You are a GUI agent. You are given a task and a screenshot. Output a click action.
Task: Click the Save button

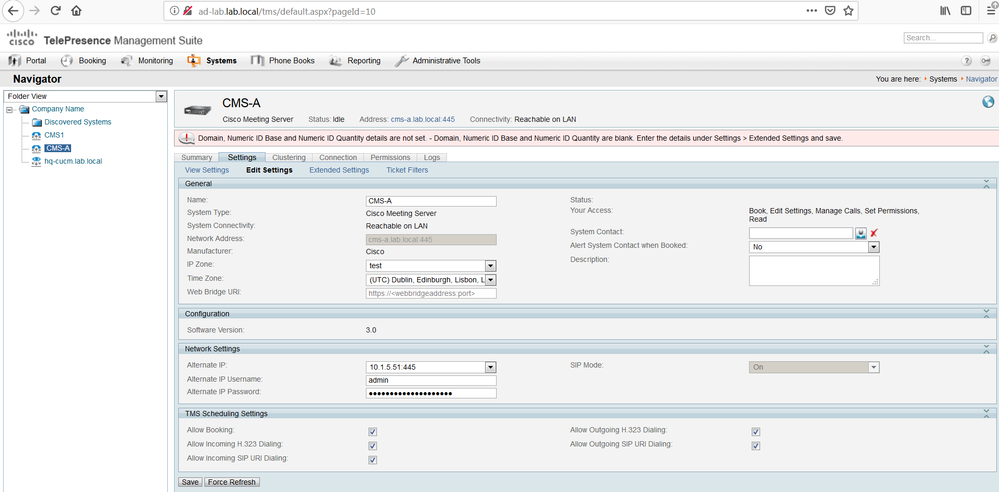point(190,482)
